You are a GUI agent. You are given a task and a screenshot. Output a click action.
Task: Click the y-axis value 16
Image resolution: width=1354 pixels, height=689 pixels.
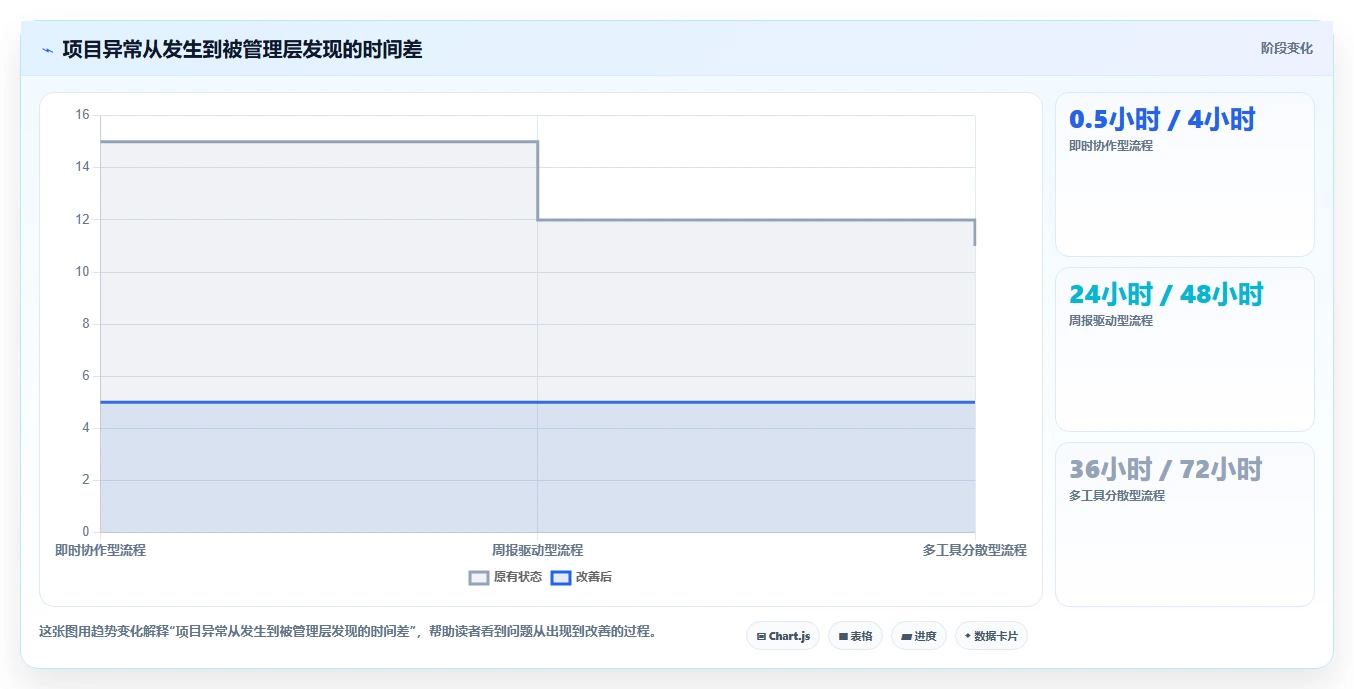[x=82, y=115]
